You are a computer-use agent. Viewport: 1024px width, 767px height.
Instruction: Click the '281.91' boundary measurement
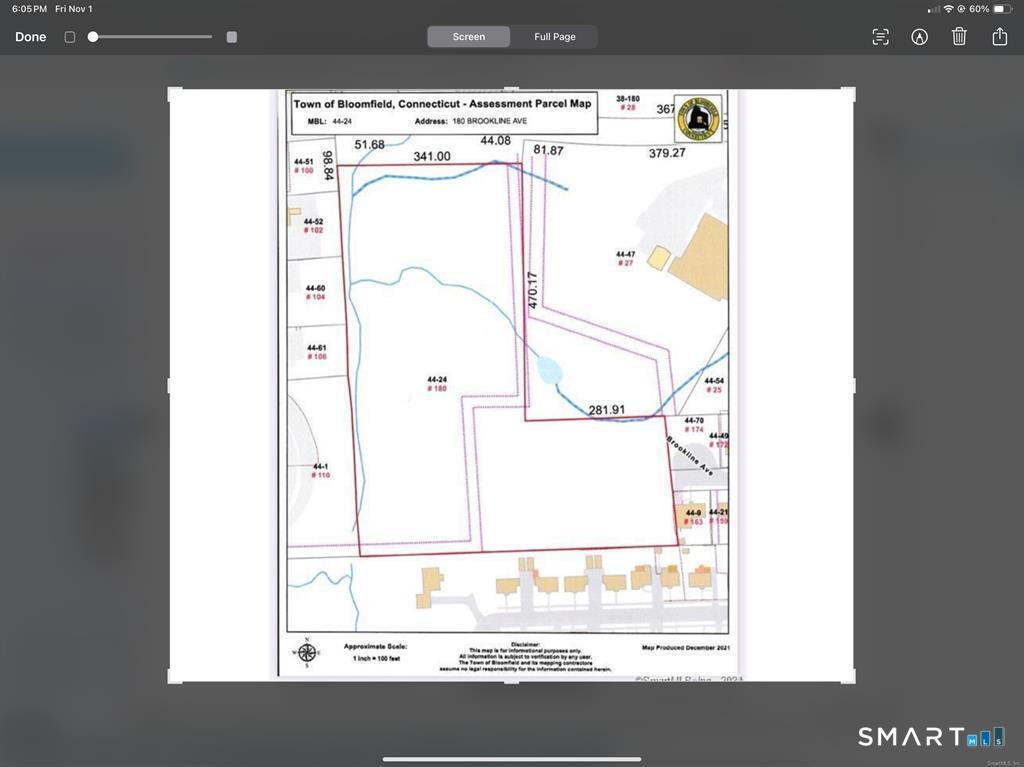[x=607, y=410]
